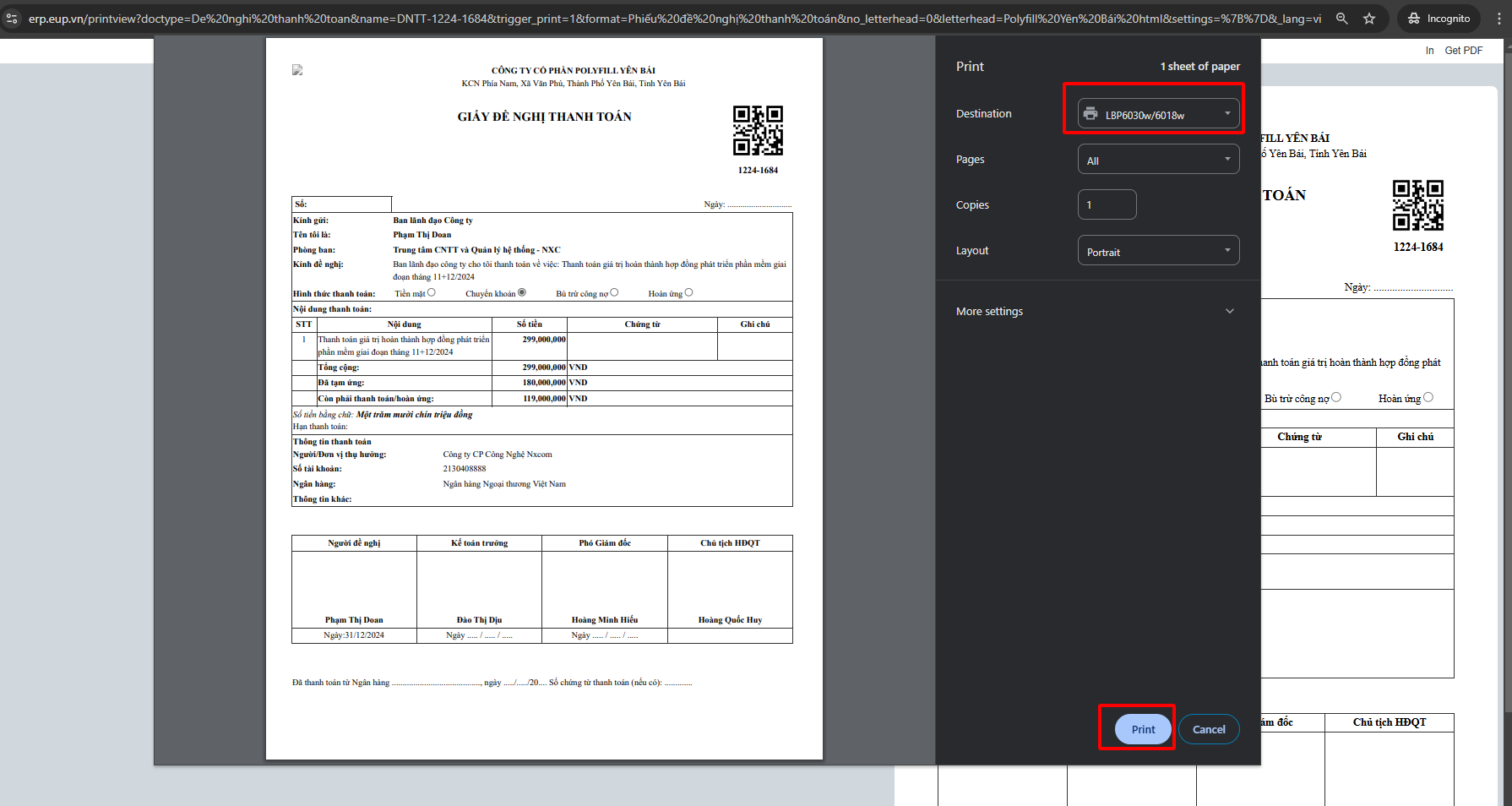Click the site information icon in address bar
Screen dimensions: 1512x806
point(12,18)
